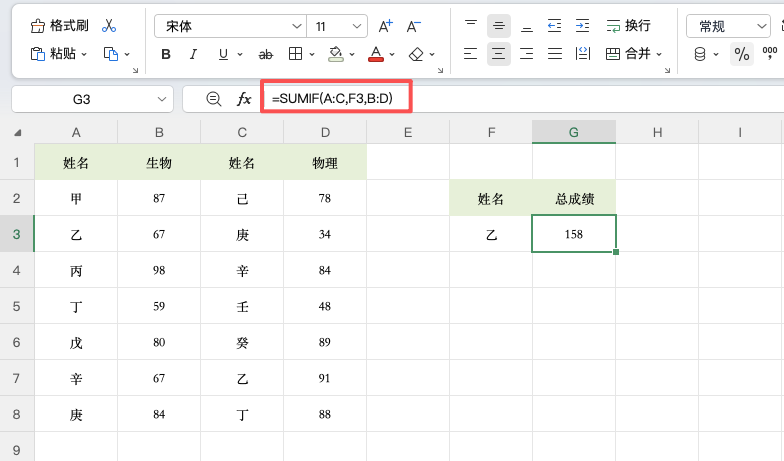Select cell C6 containing 癸
784x461 pixels.
[242, 342]
